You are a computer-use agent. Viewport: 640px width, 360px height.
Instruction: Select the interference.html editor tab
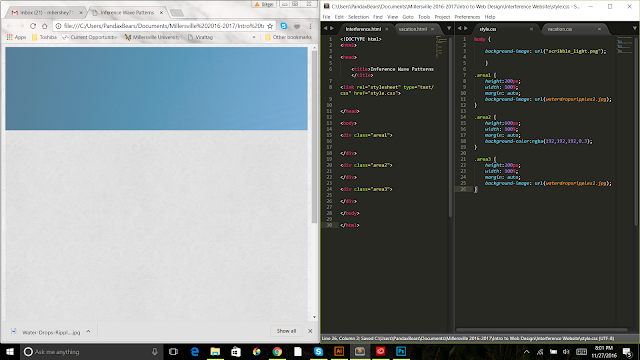363,29
